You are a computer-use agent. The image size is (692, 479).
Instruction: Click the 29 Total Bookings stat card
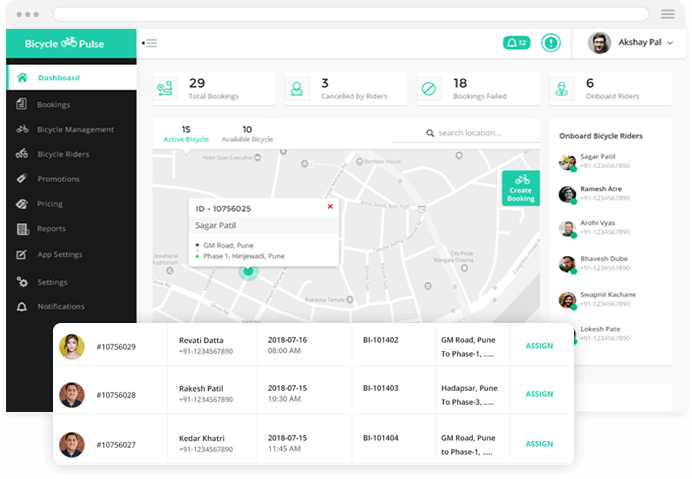click(214, 89)
